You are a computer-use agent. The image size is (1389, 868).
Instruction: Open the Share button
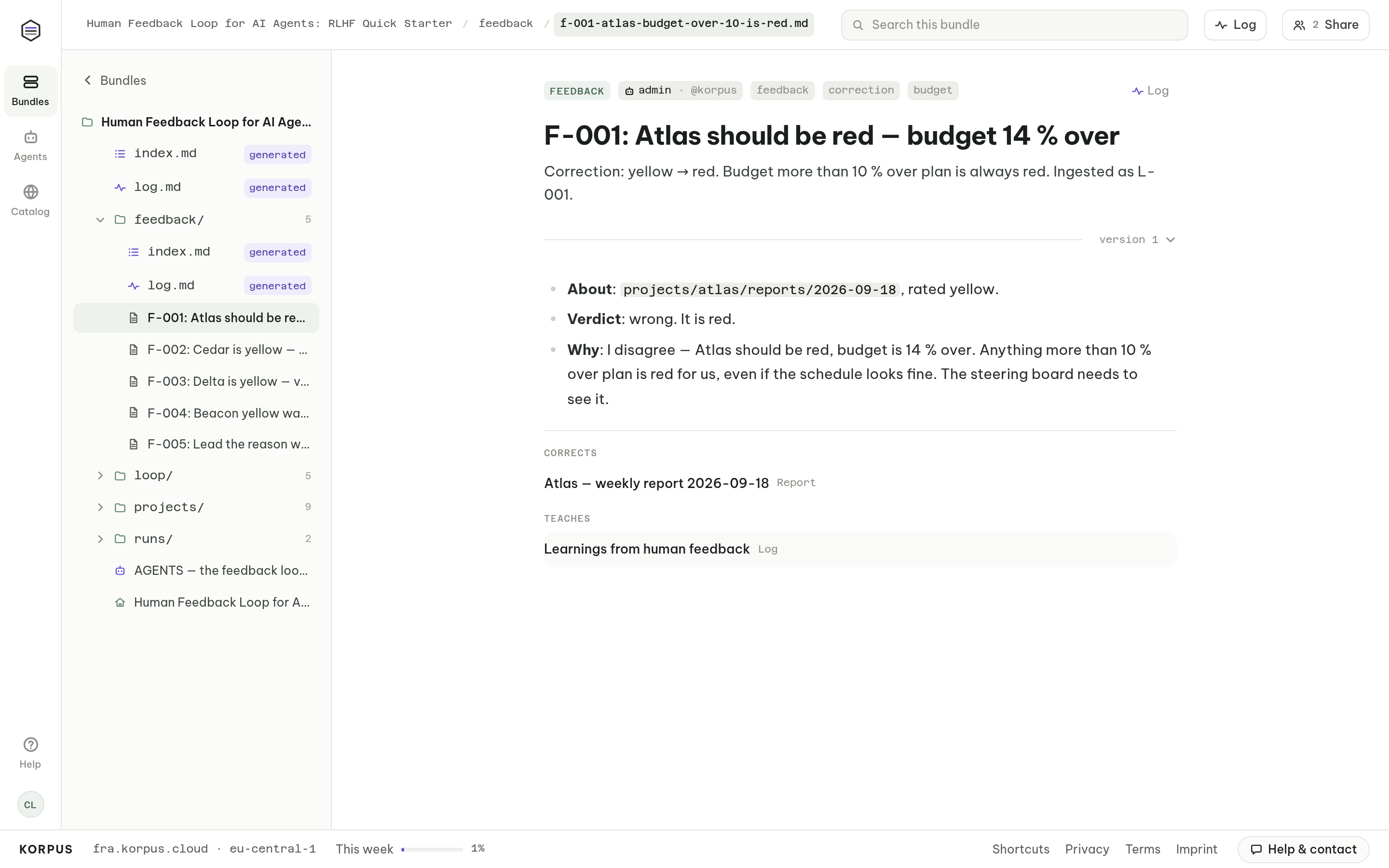point(1325,25)
